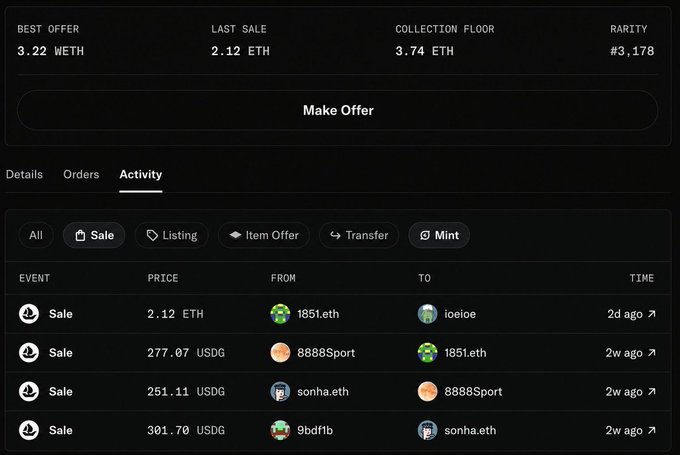The height and width of the screenshot is (455, 680).
Task: Open external link arrow beside 2d ago
Action: pos(651,314)
